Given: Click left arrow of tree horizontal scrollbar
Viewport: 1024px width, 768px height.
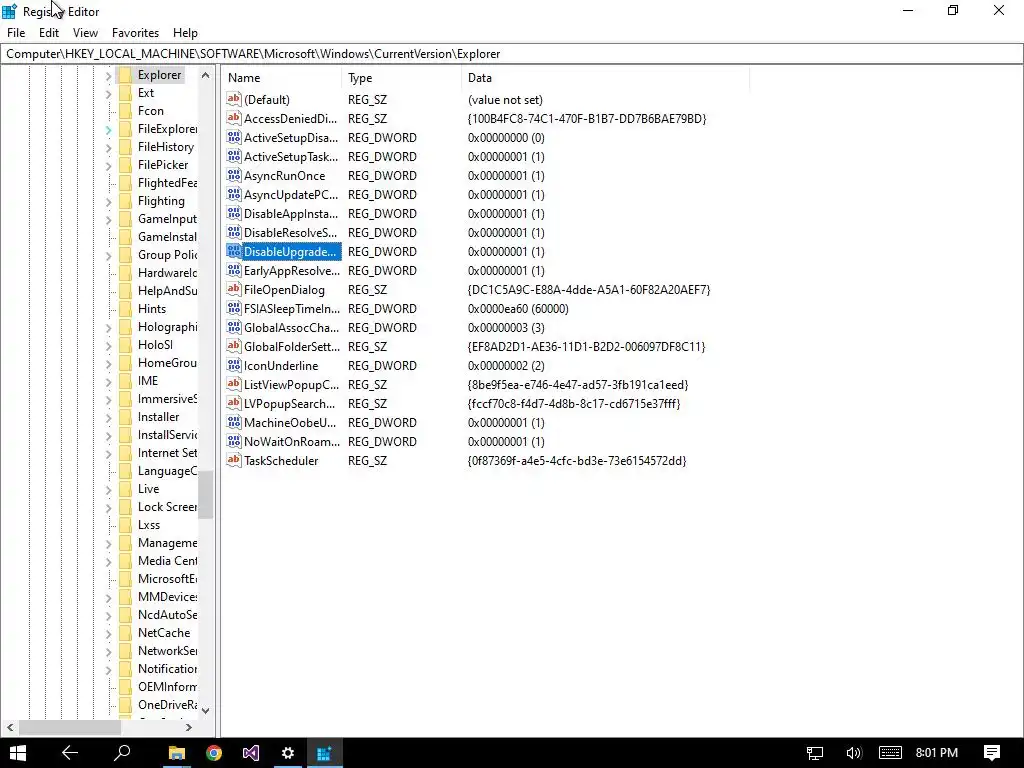Looking at the screenshot, I should (x=10, y=727).
